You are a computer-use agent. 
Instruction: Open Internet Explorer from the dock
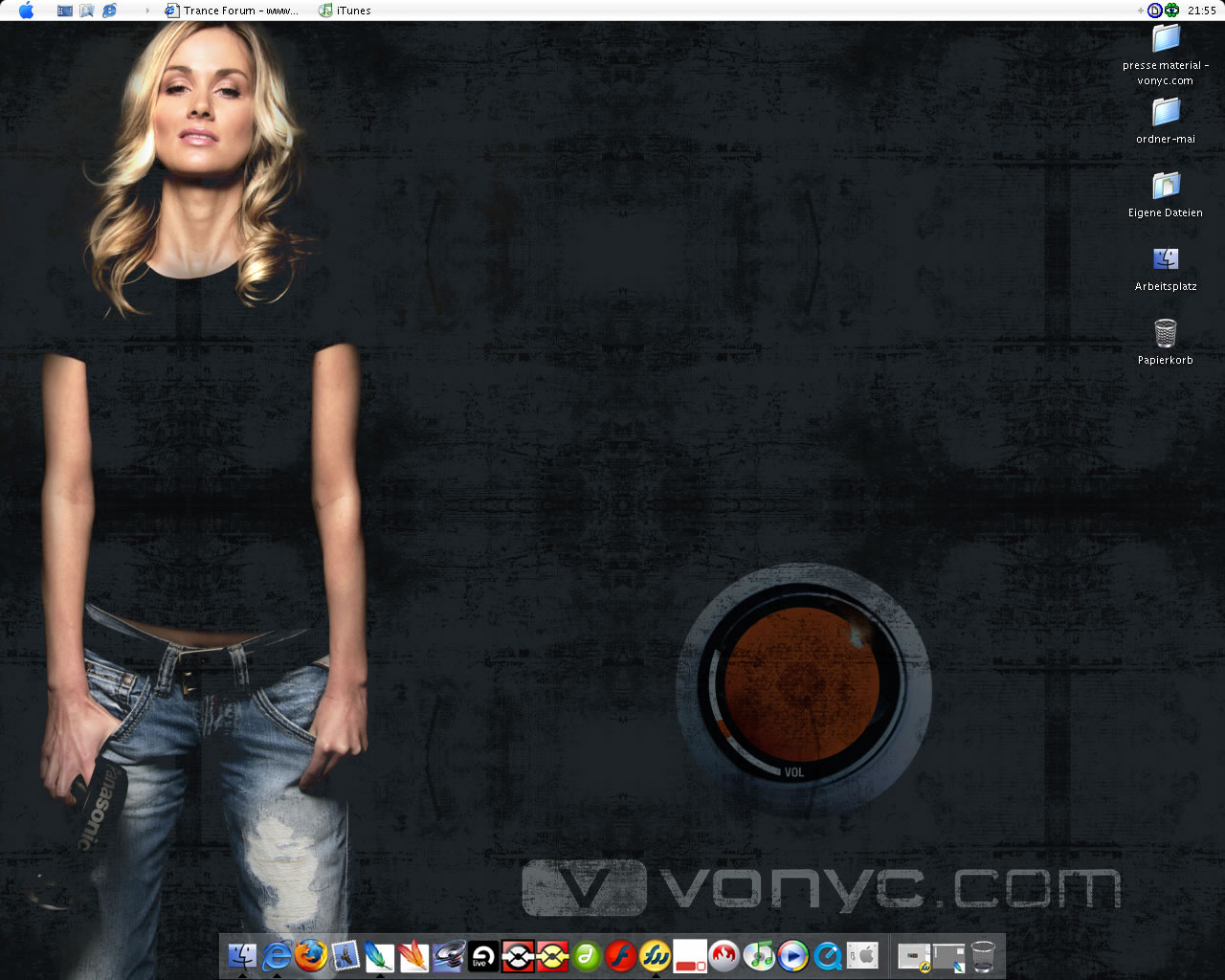pyautogui.click(x=277, y=955)
